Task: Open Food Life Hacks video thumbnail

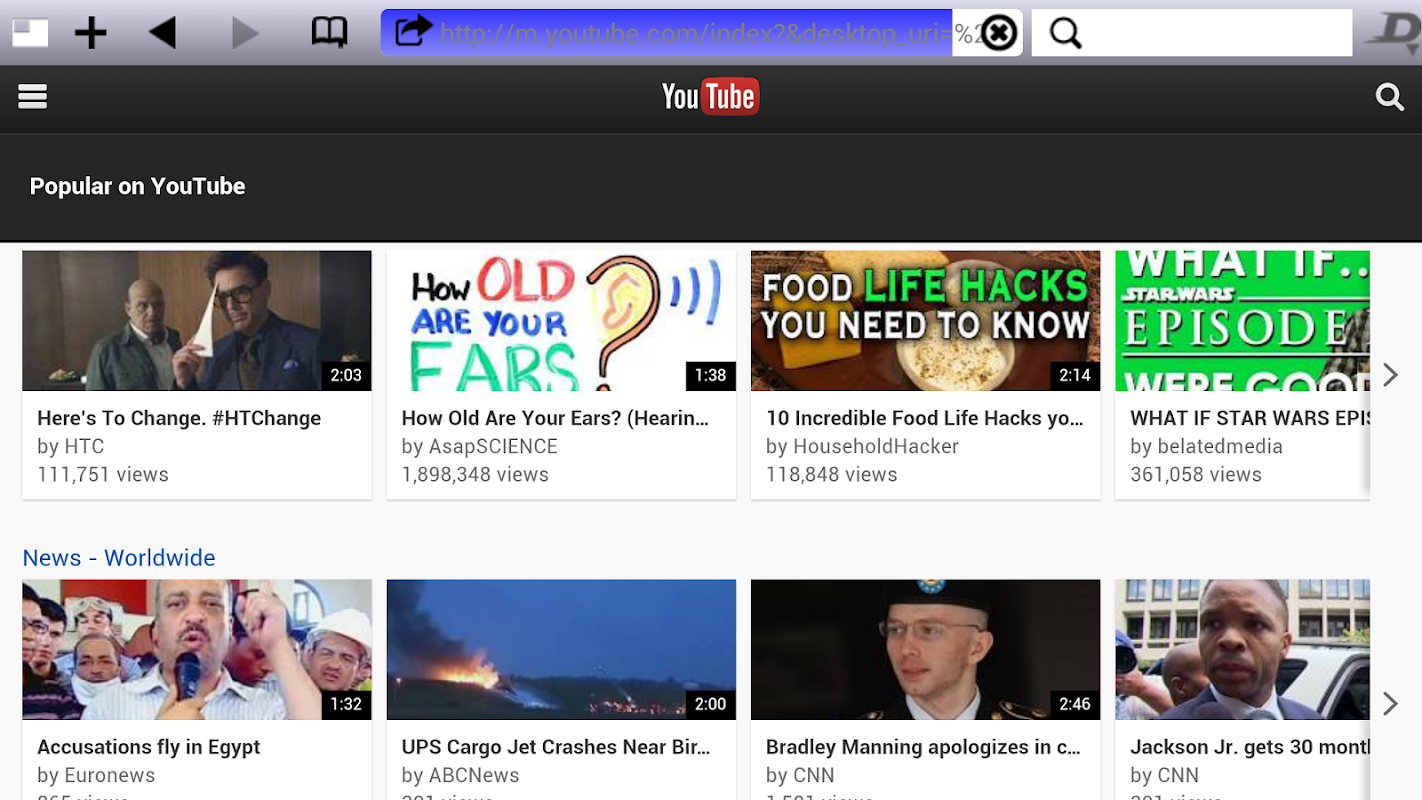Action: (x=925, y=320)
